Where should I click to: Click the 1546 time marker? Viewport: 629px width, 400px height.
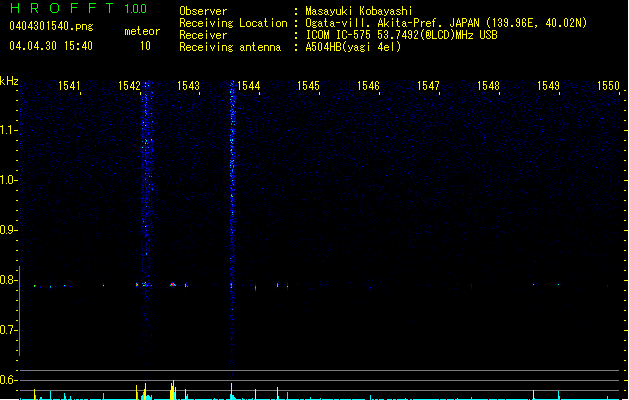click(368, 86)
